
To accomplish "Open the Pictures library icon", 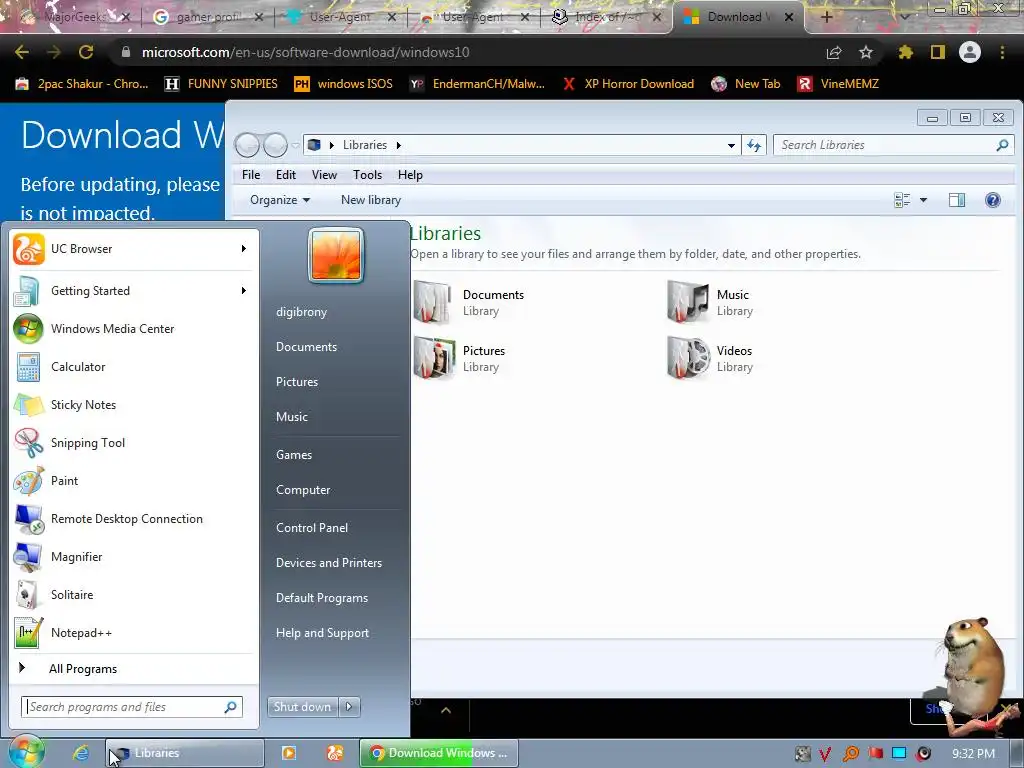I will 434,358.
